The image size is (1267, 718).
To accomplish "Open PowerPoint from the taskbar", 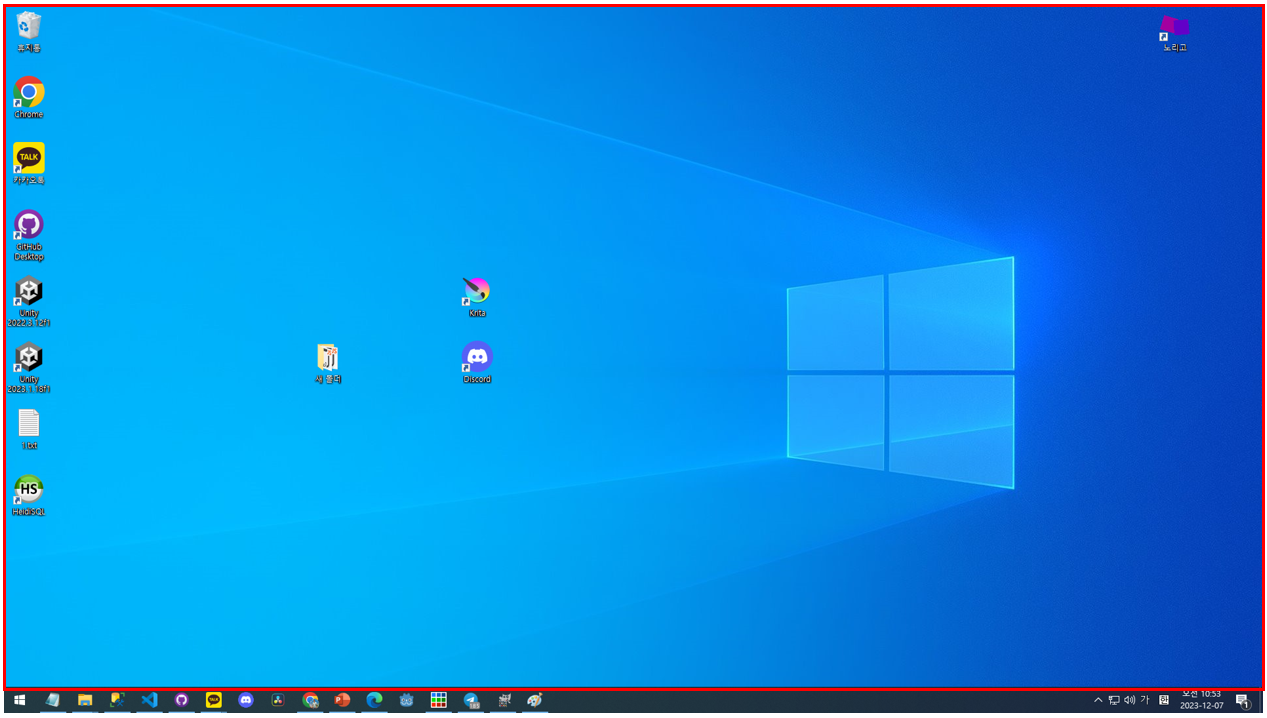I will pos(342,700).
